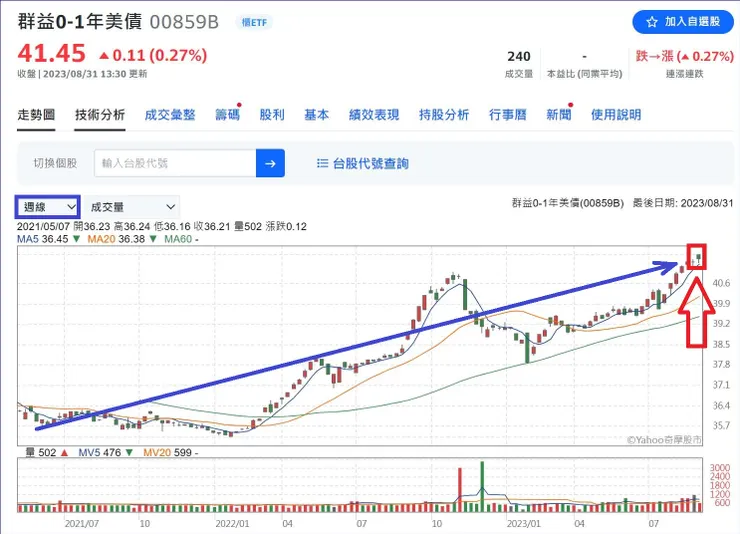The image size is (740, 534).
Task: Click the tallest red volume bar
Action: (x=460, y=490)
